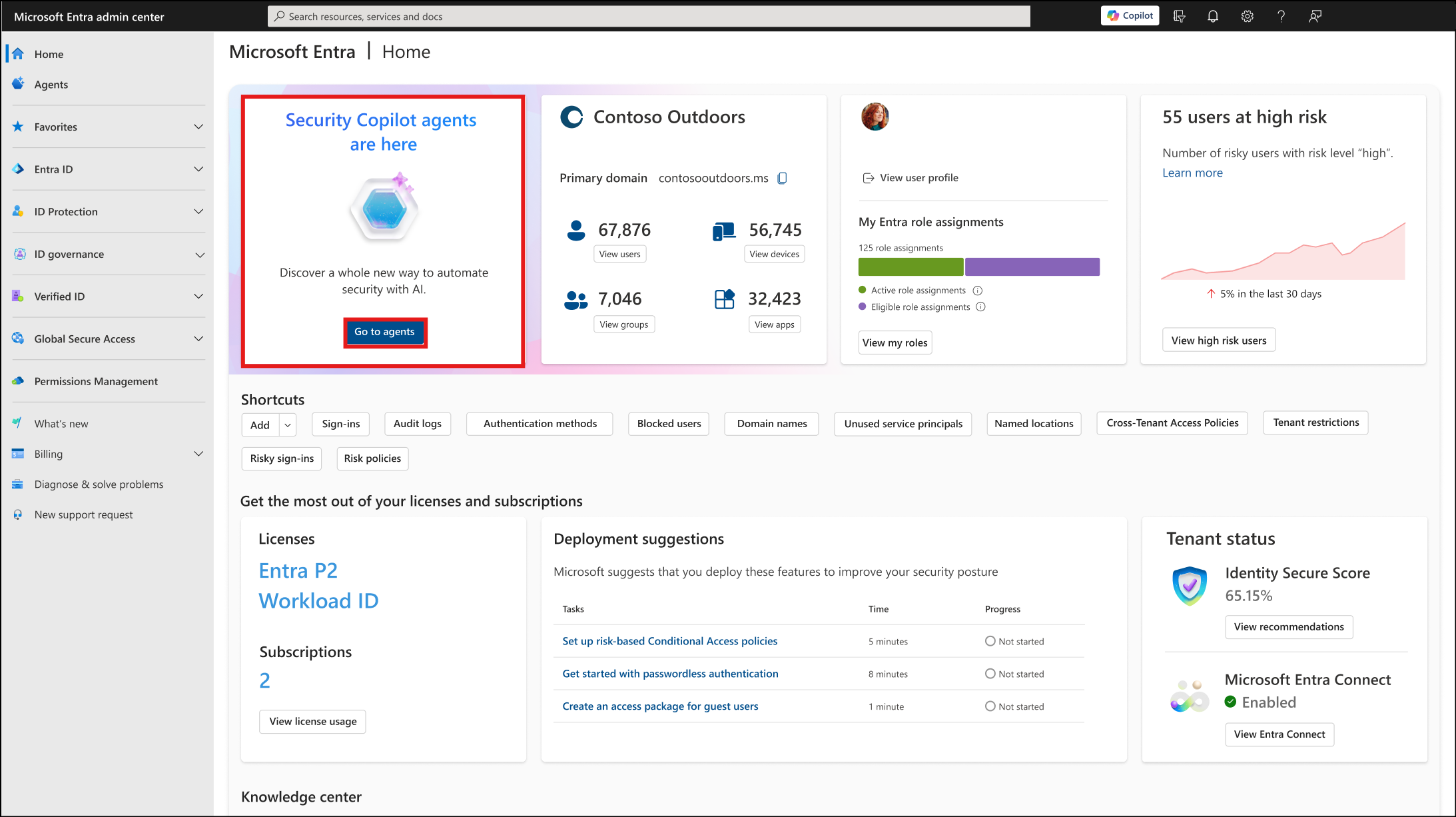Open Set up risk-based Conditional Access policies

(669, 641)
